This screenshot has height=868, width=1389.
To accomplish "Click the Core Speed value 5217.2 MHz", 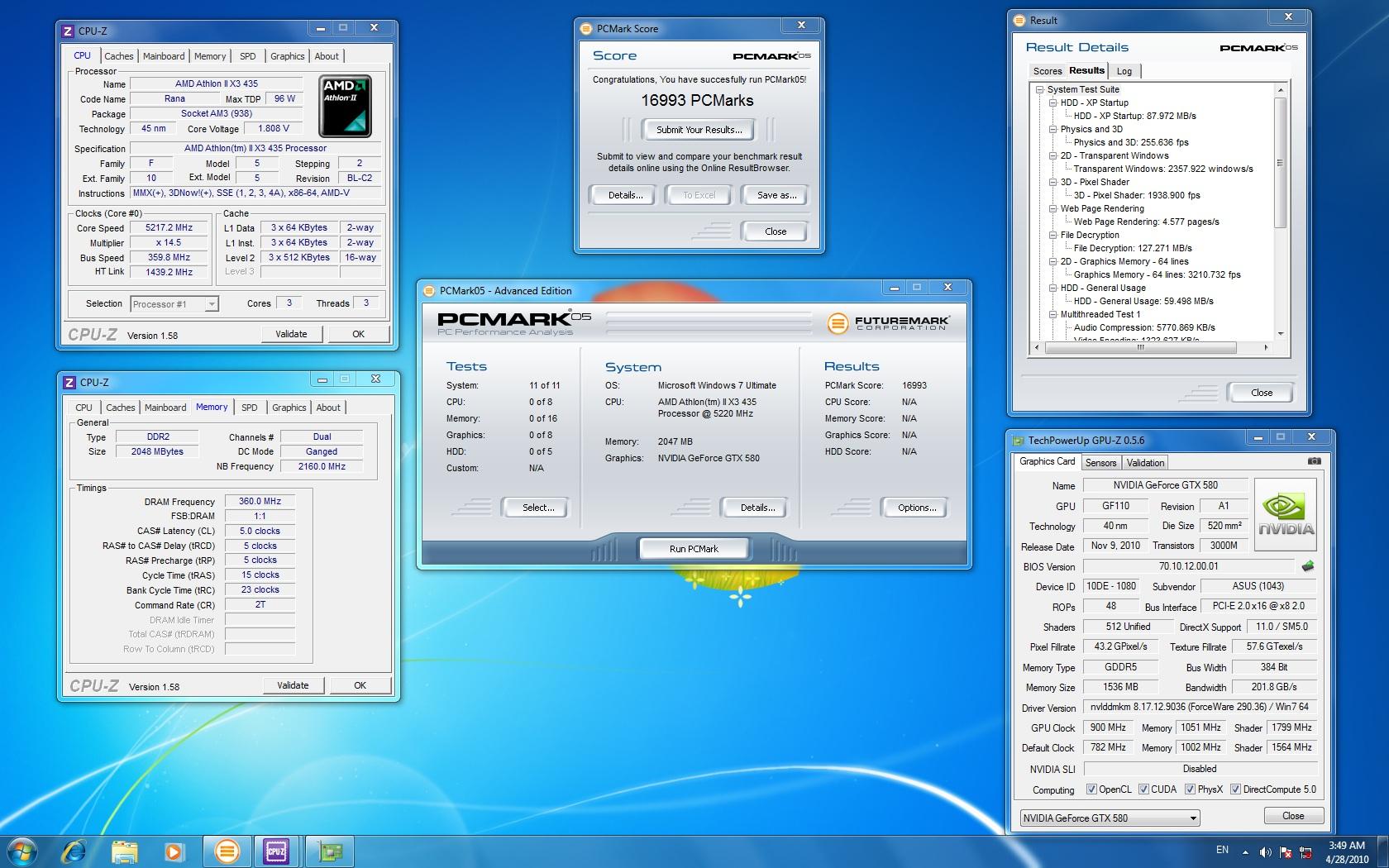I will pyautogui.click(x=169, y=227).
